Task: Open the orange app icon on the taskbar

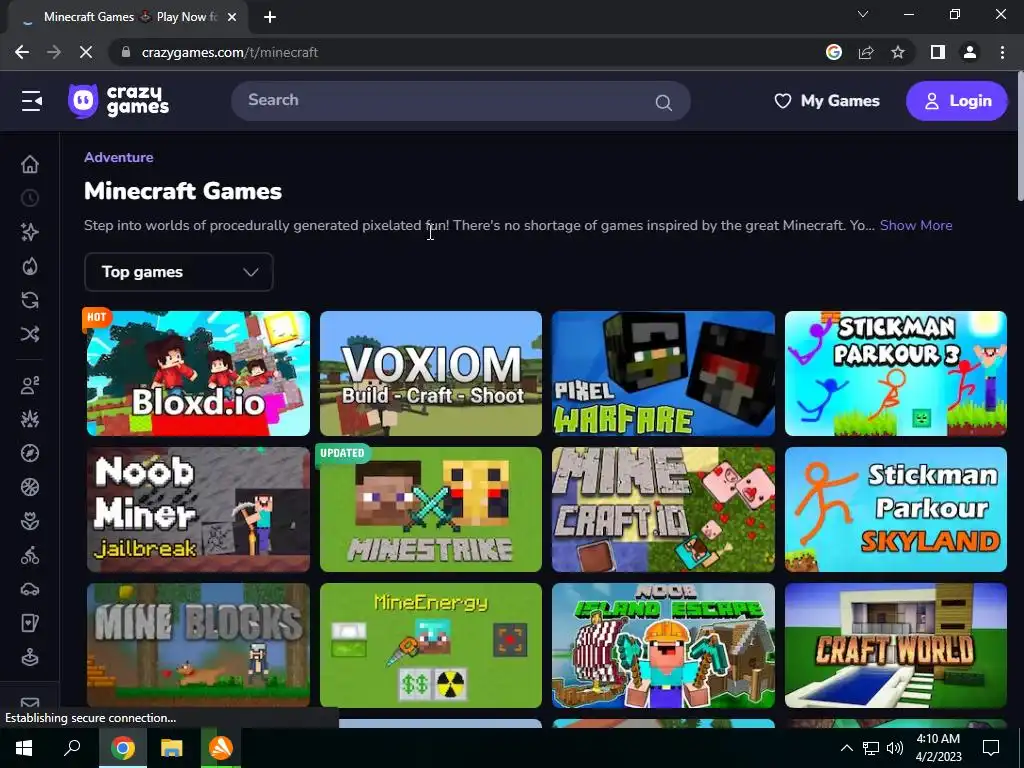Action: [x=221, y=748]
